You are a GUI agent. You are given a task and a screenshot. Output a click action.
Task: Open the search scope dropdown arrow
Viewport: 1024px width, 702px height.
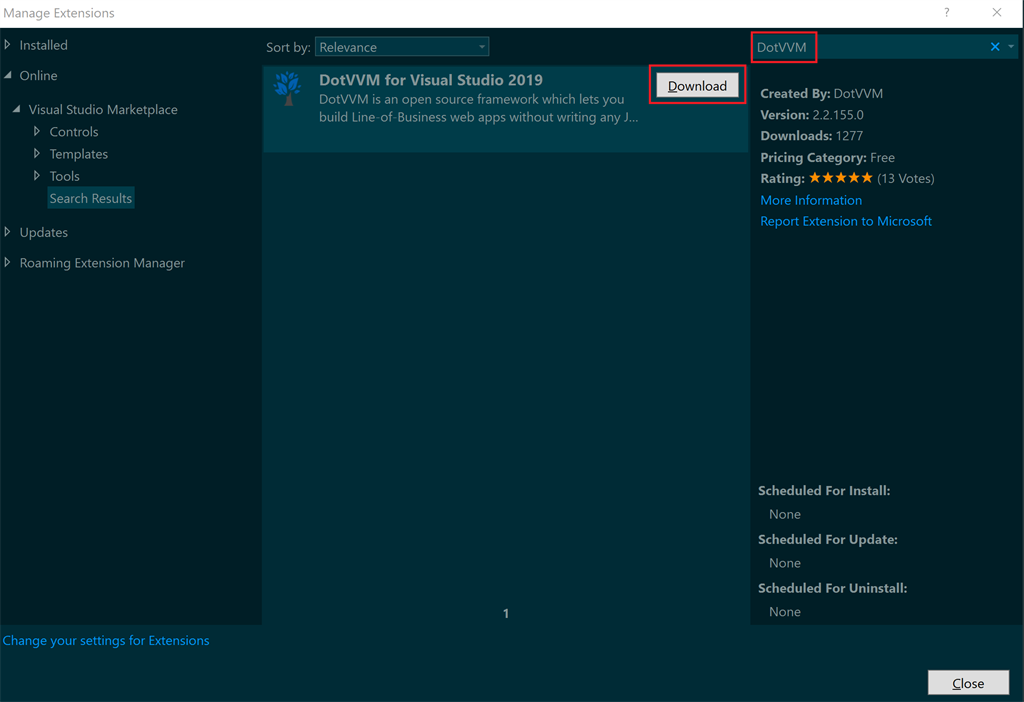(1011, 46)
